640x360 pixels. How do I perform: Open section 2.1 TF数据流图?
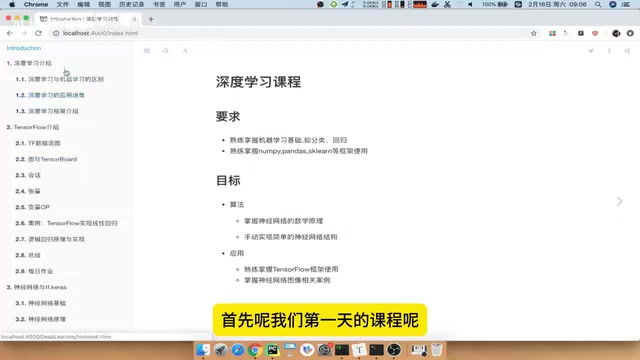pyautogui.click(x=38, y=143)
